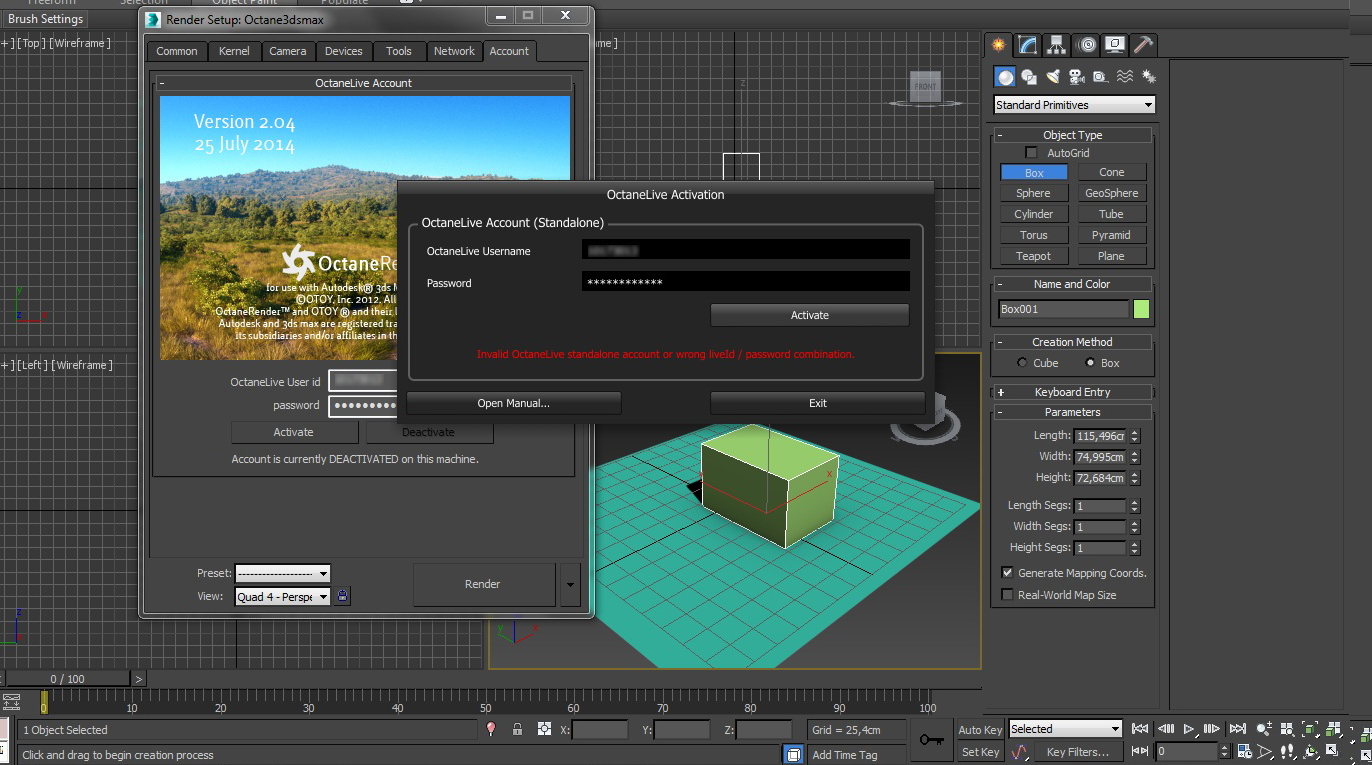This screenshot has width=1372, height=765.
Task: Click the green Box001 color swatch
Action: 1141,310
